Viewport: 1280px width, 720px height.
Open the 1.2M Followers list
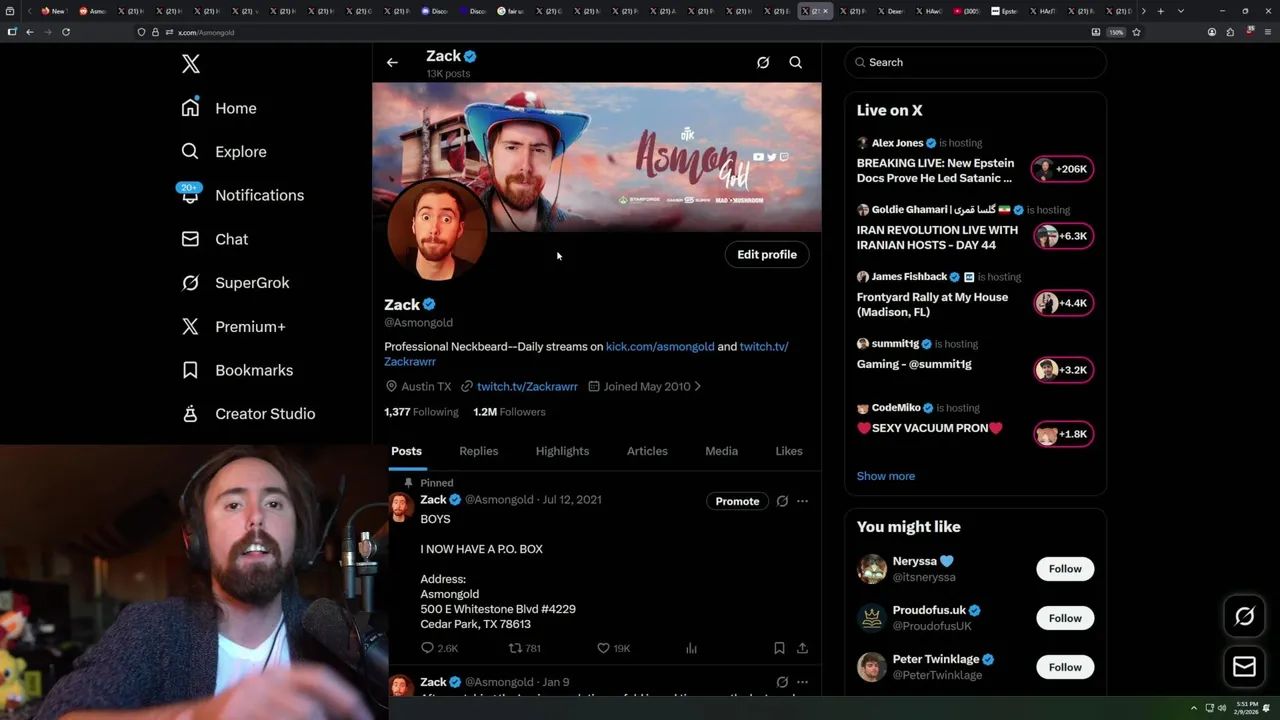[509, 412]
